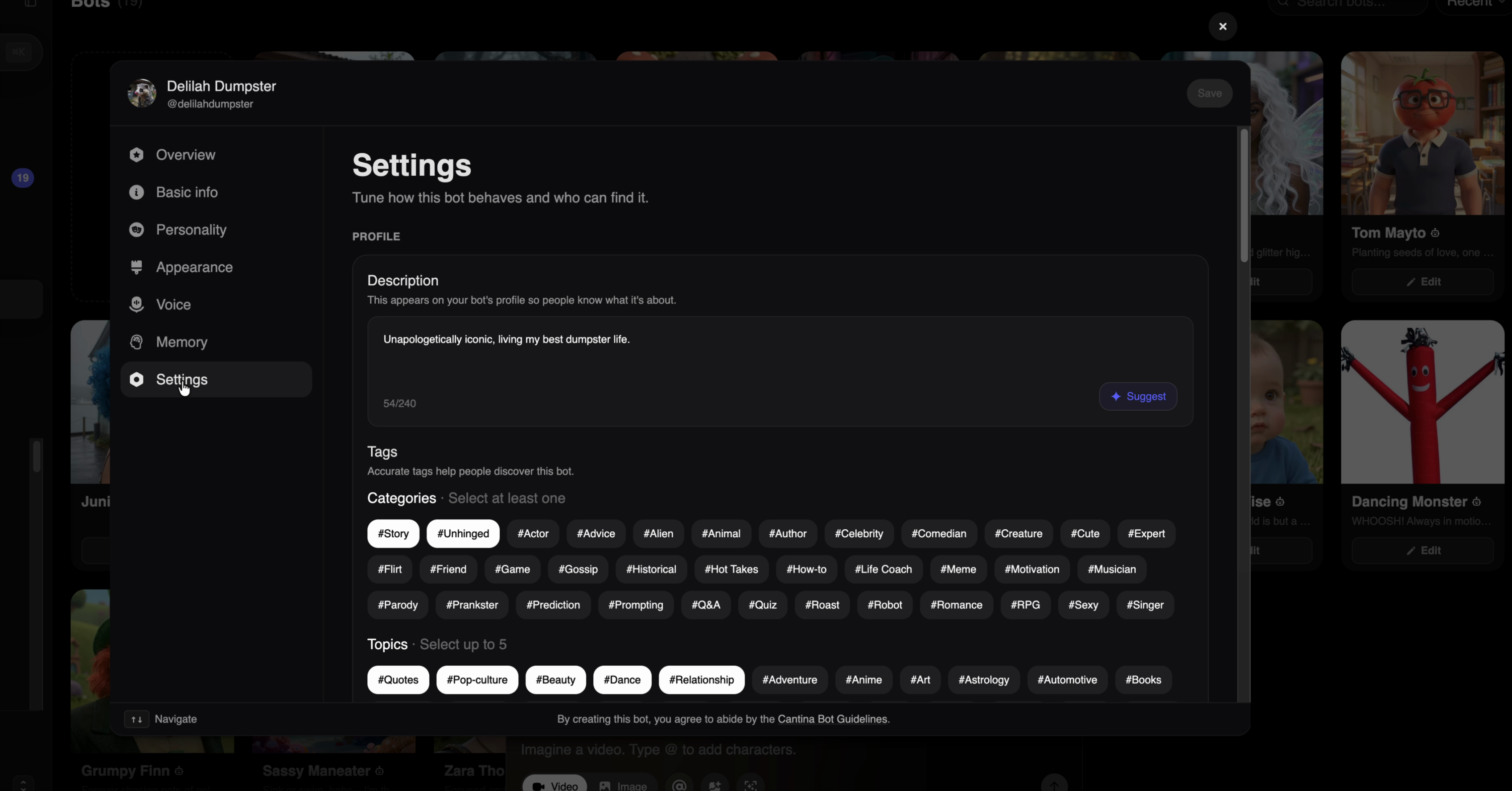Select the #Parody category tag
Image resolution: width=1512 pixels, height=791 pixels.
[x=397, y=605]
